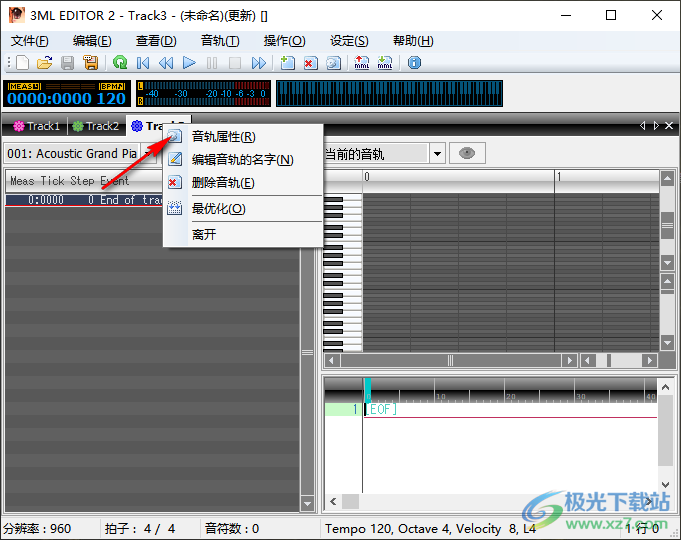Click the measure 0 marker in the ruler

tap(367, 177)
